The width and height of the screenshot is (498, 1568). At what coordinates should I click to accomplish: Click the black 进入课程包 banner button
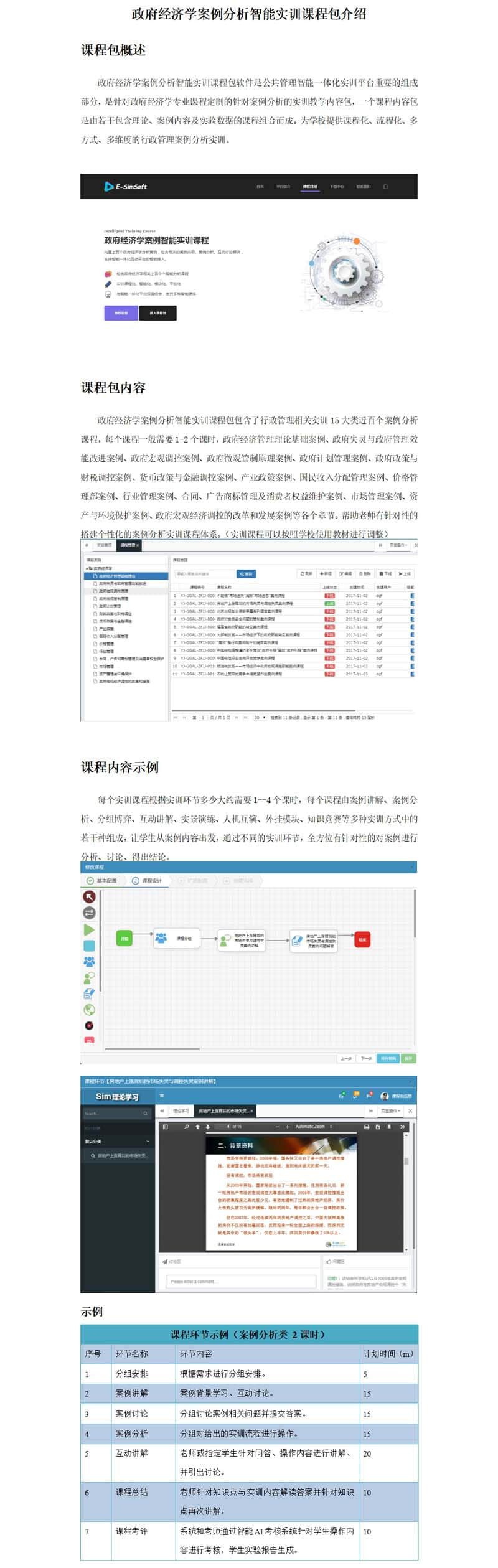click(157, 313)
